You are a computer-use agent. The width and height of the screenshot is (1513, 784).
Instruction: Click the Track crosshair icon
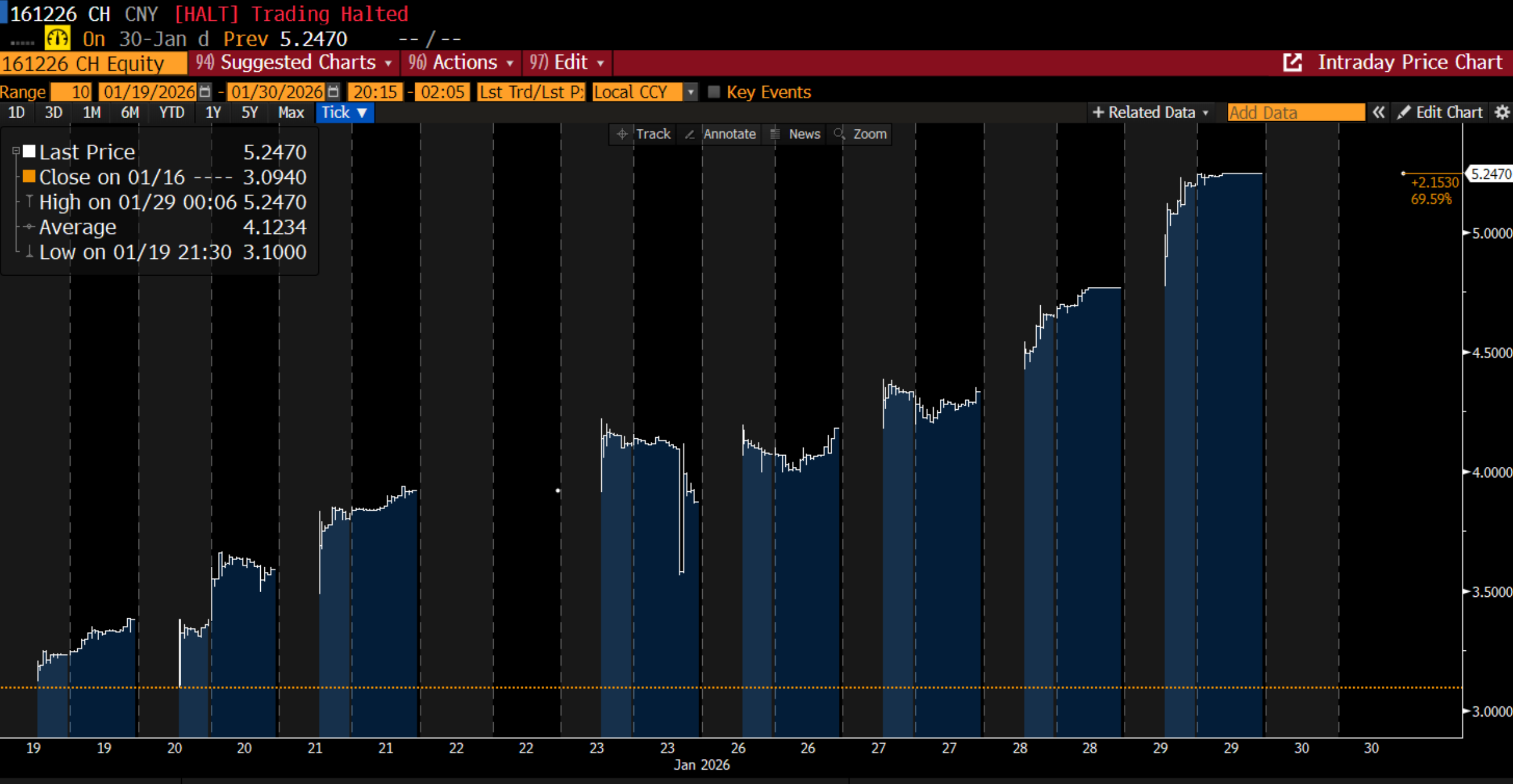(622, 134)
